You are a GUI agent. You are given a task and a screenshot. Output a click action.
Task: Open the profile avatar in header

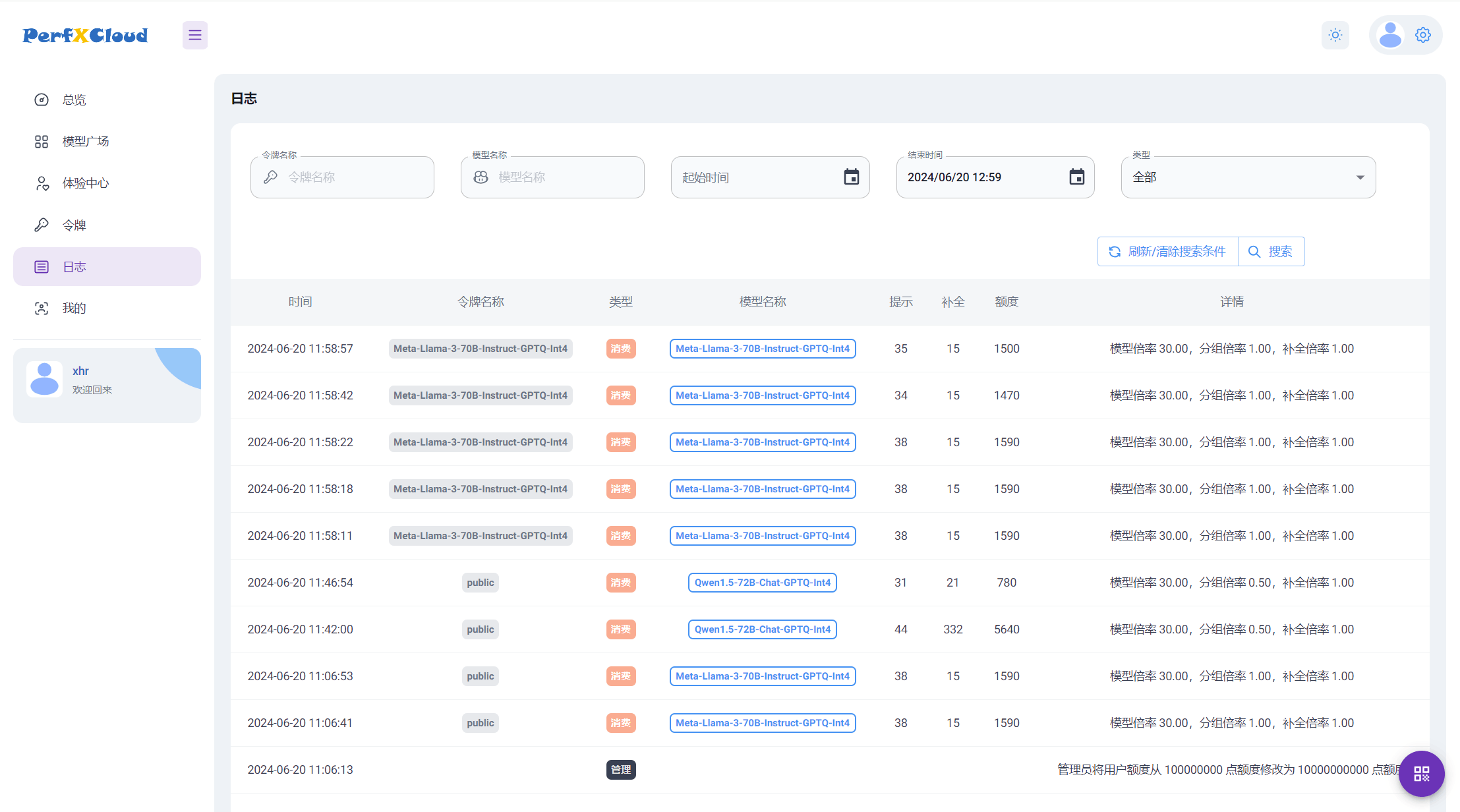1390,35
